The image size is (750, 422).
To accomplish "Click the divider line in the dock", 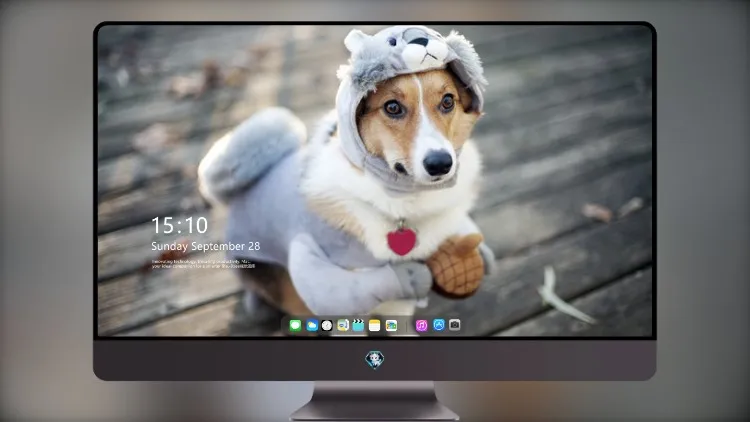I will 407,326.
